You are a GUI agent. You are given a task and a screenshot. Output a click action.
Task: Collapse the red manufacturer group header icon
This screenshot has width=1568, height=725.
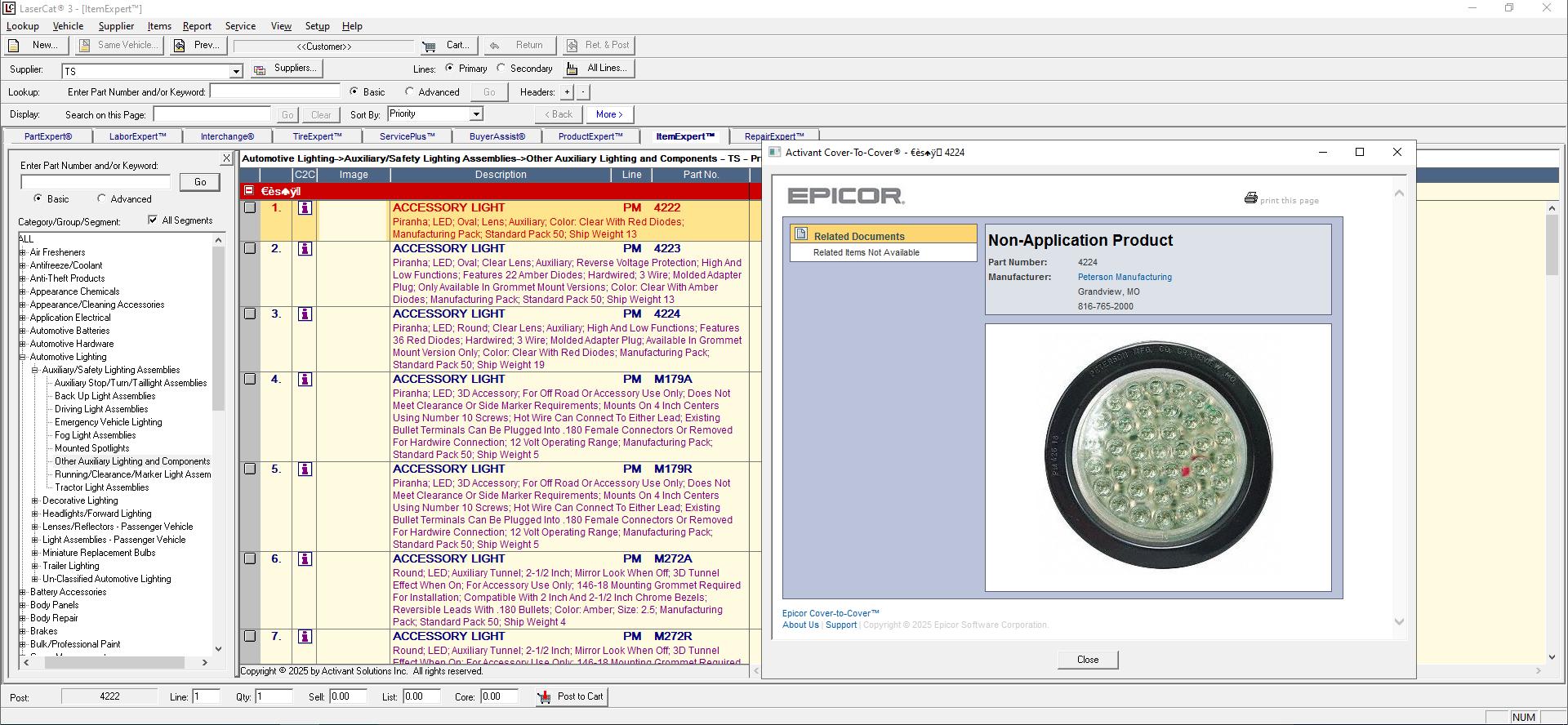click(249, 191)
